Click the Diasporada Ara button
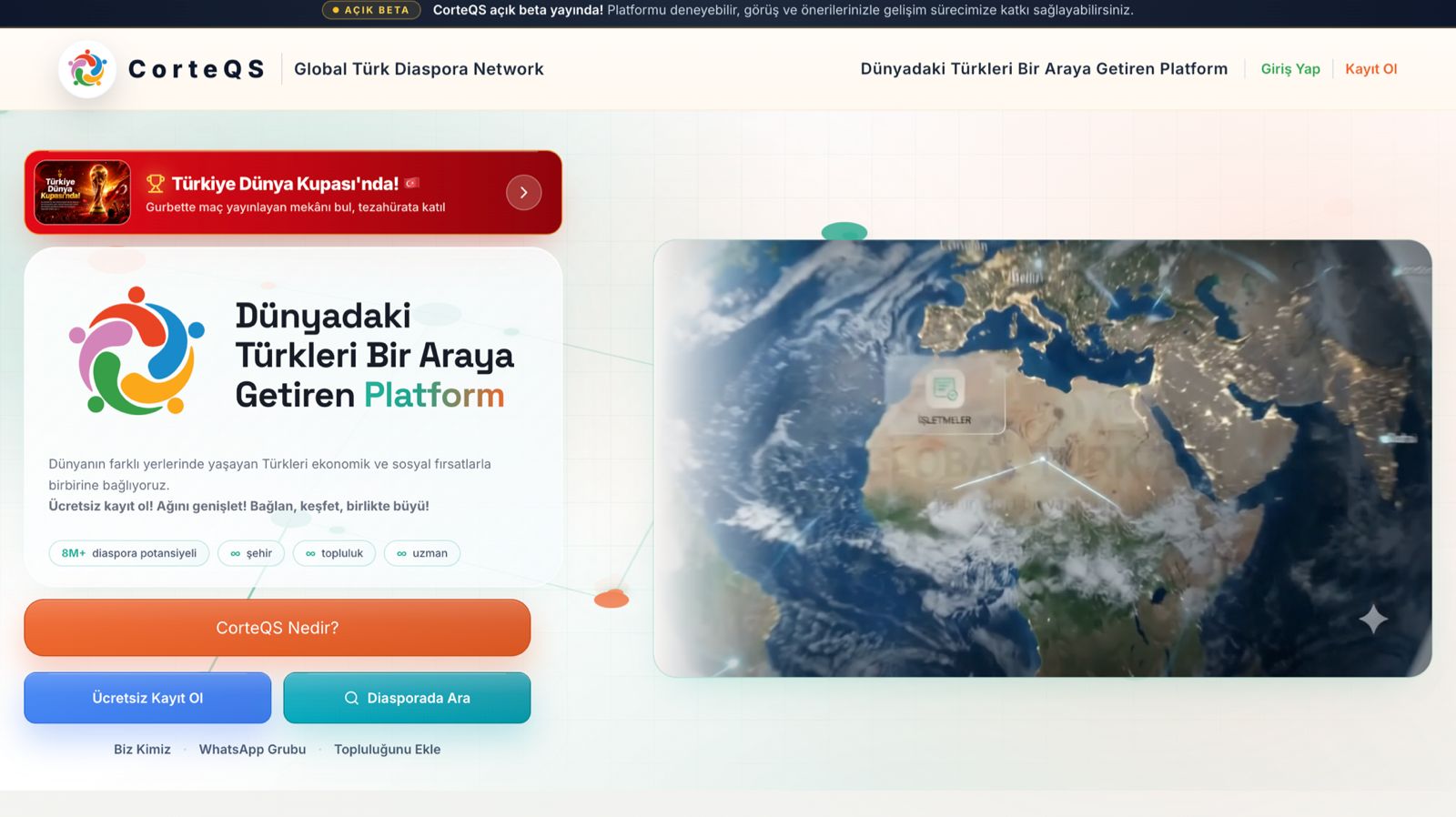The width and height of the screenshot is (1456, 817). [407, 698]
